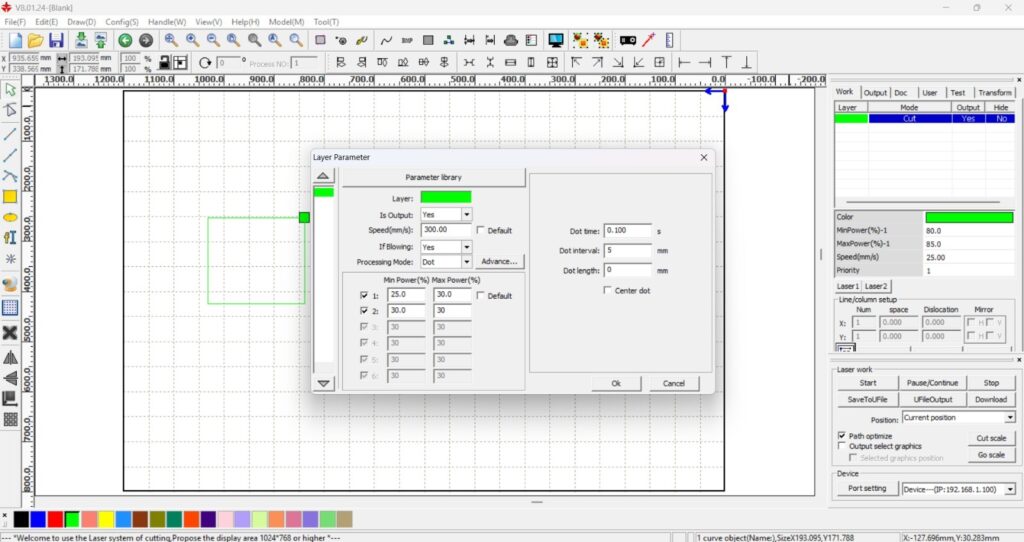
Task: Open the Position dropdown in Laser work
Action: pyautogui.click(x=1009, y=417)
